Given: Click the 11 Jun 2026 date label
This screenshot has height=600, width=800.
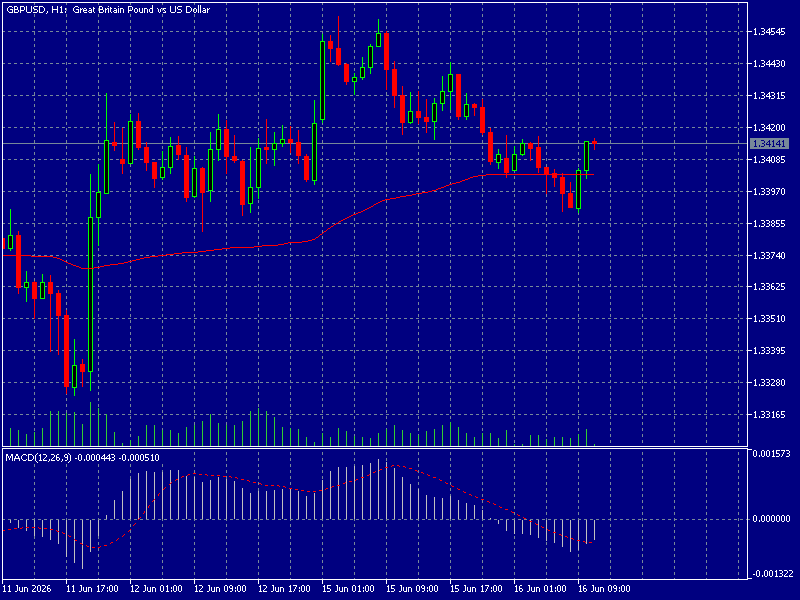Looking at the screenshot, I should coord(27,589).
